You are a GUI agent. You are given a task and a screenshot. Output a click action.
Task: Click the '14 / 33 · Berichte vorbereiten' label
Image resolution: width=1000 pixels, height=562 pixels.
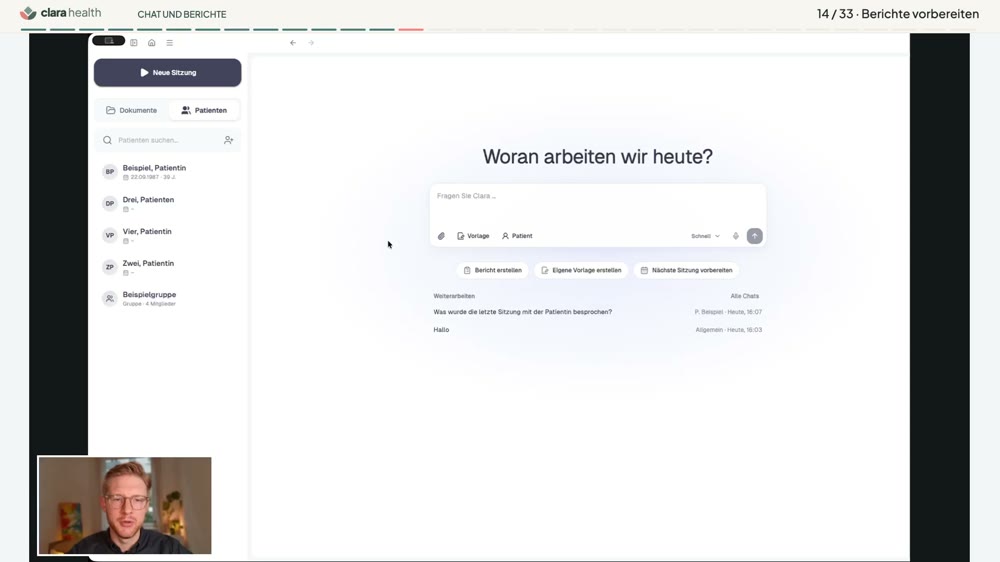897,14
